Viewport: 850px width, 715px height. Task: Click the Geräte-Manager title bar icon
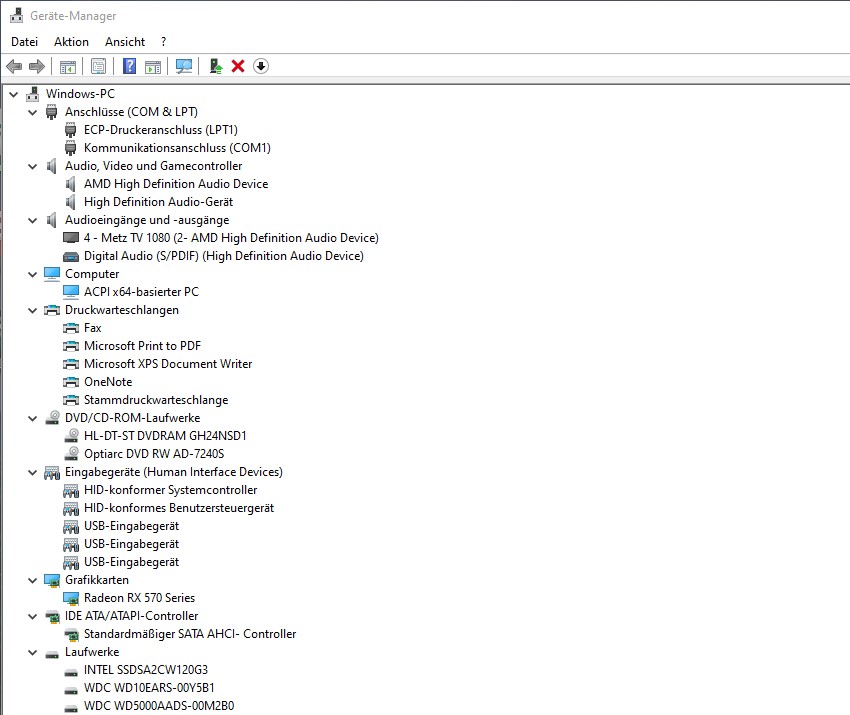[x=16, y=15]
